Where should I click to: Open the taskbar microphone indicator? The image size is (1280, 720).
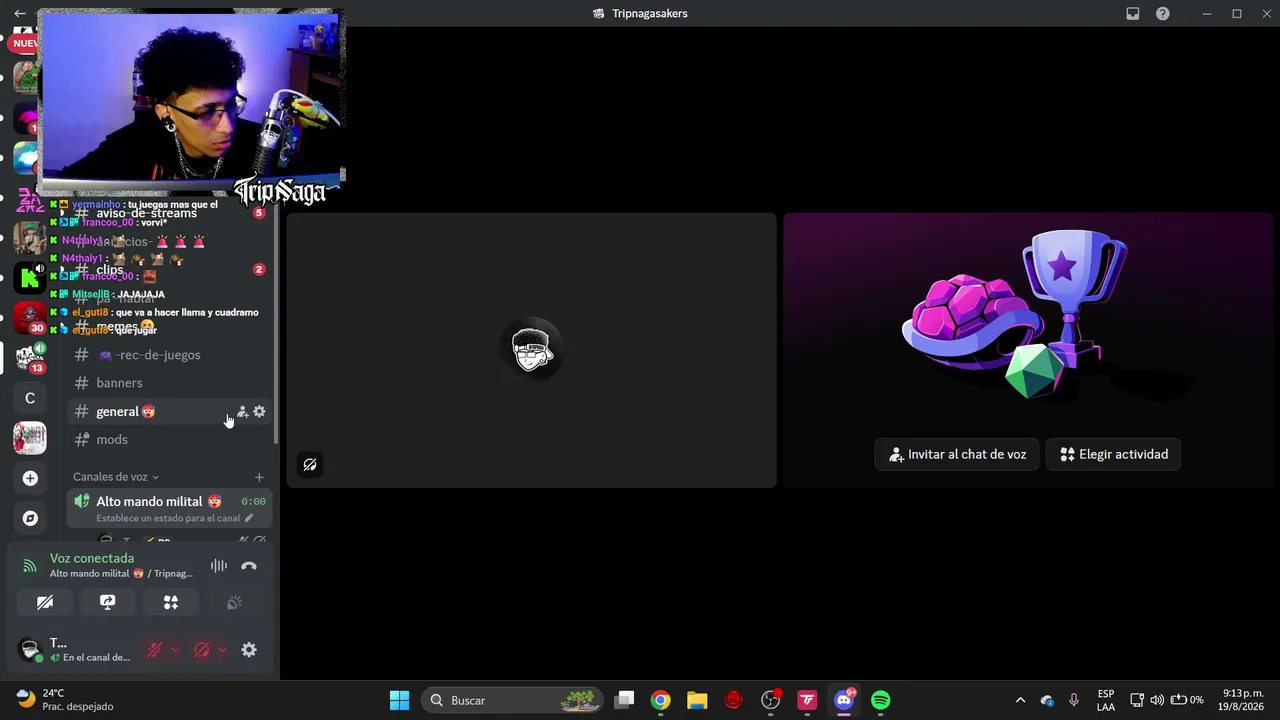1074,700
